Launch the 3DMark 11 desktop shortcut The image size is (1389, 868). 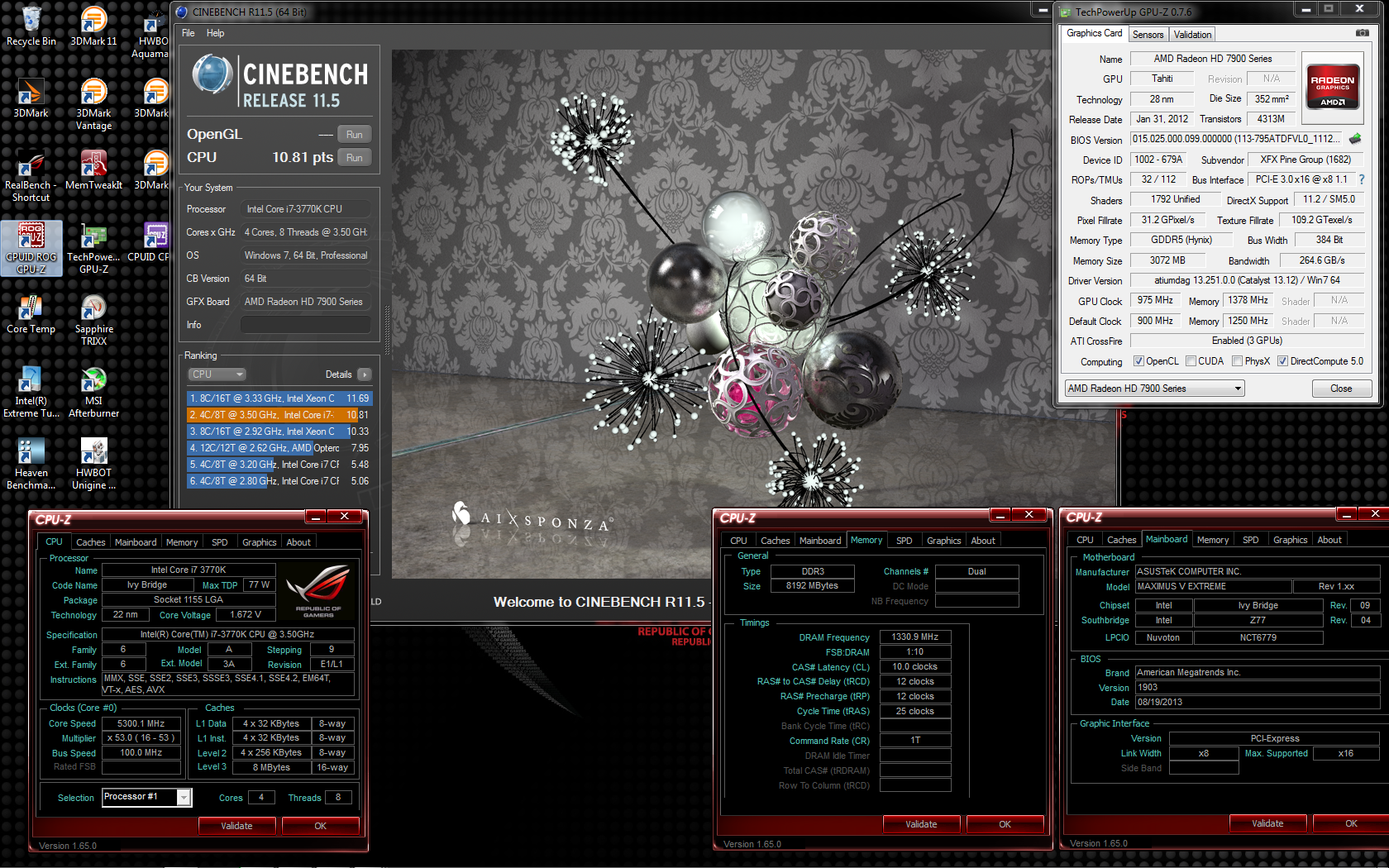(93, 26)
